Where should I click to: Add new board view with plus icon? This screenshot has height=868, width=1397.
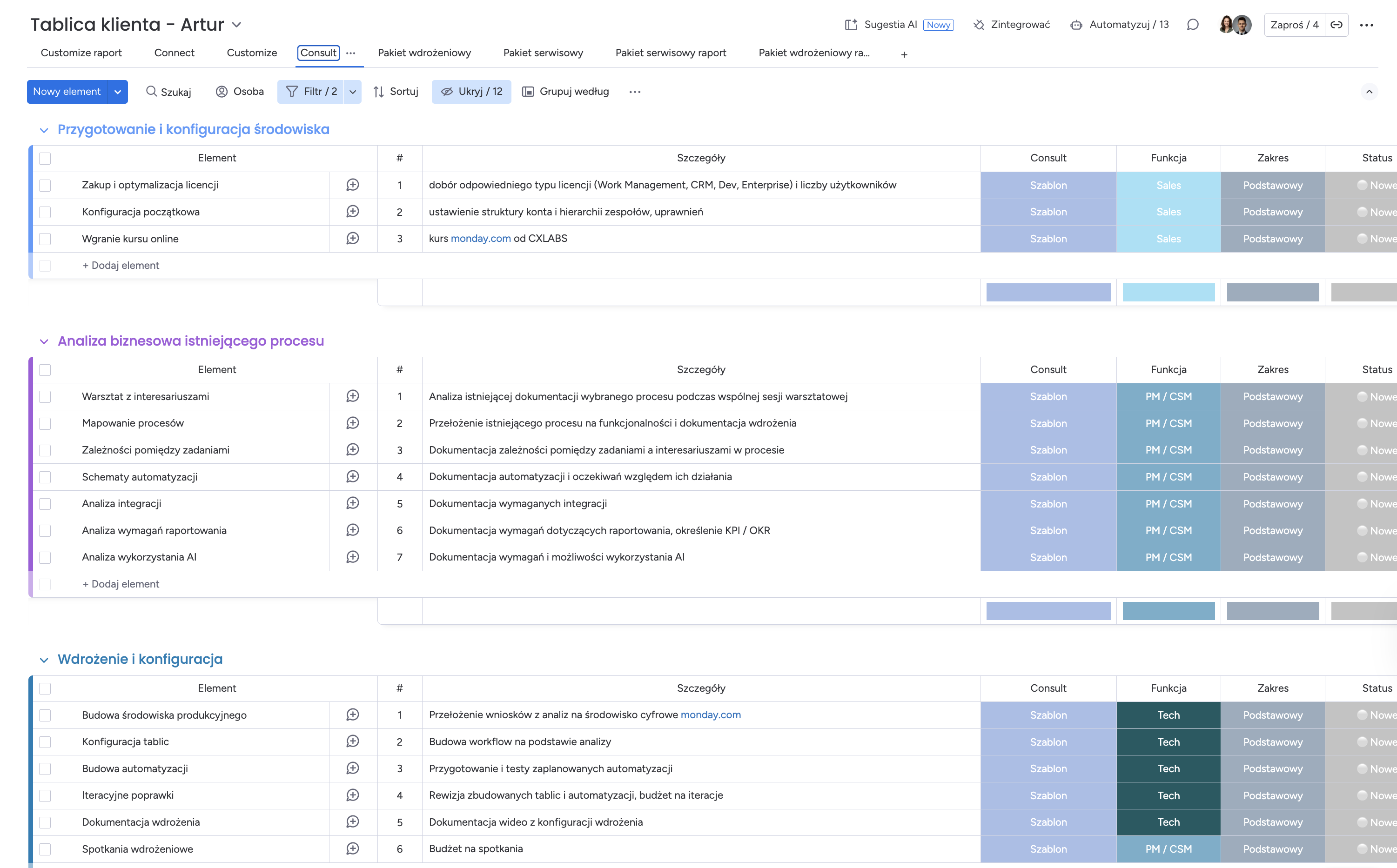904,54
